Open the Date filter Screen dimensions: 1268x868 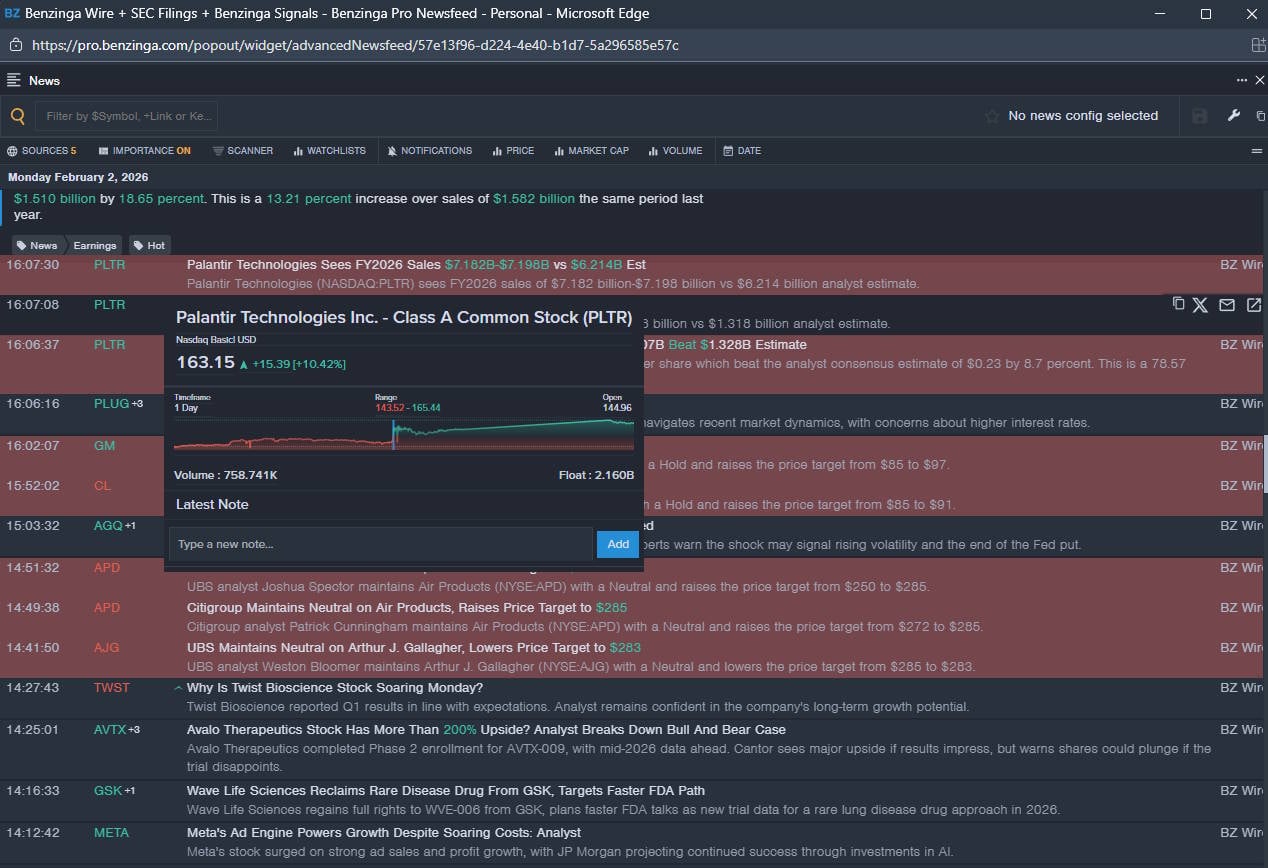tap(743, 151)
